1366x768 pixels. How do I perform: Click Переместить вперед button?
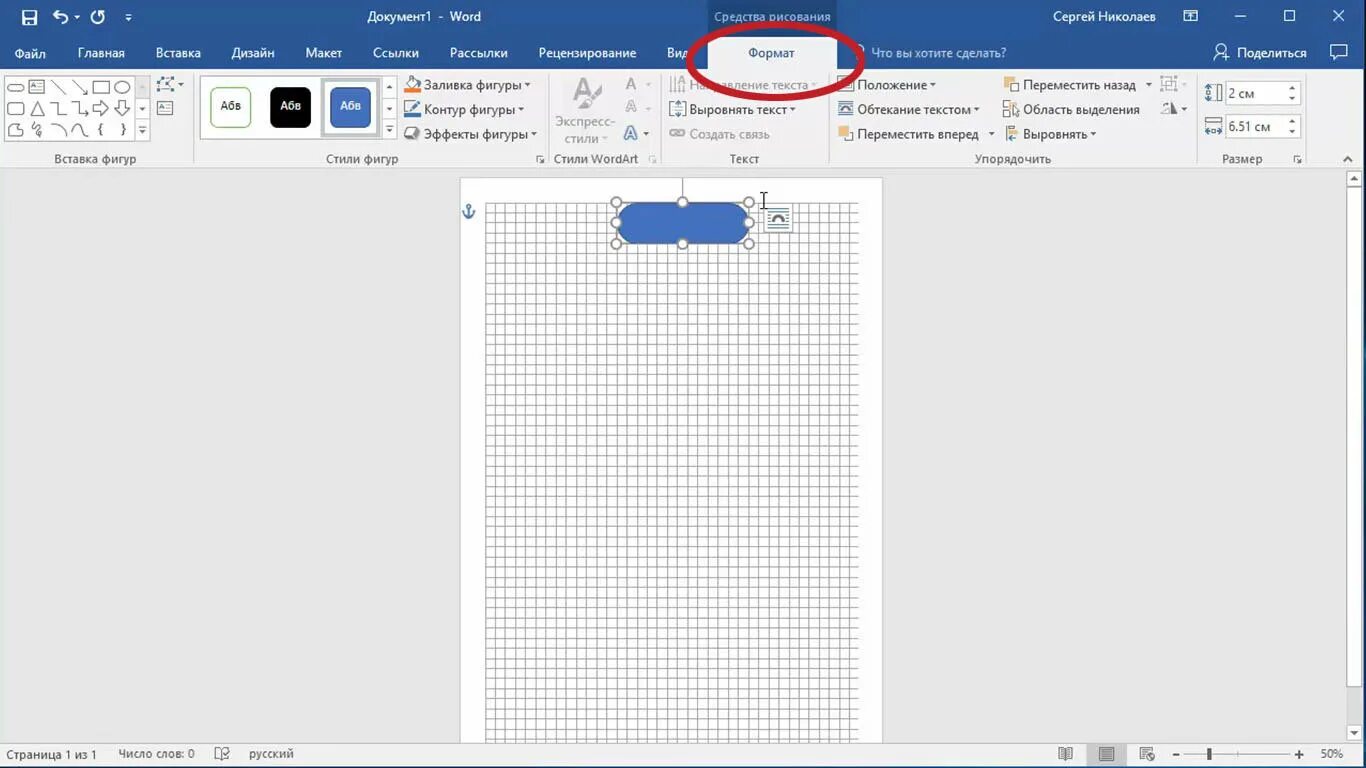[909, 134]
